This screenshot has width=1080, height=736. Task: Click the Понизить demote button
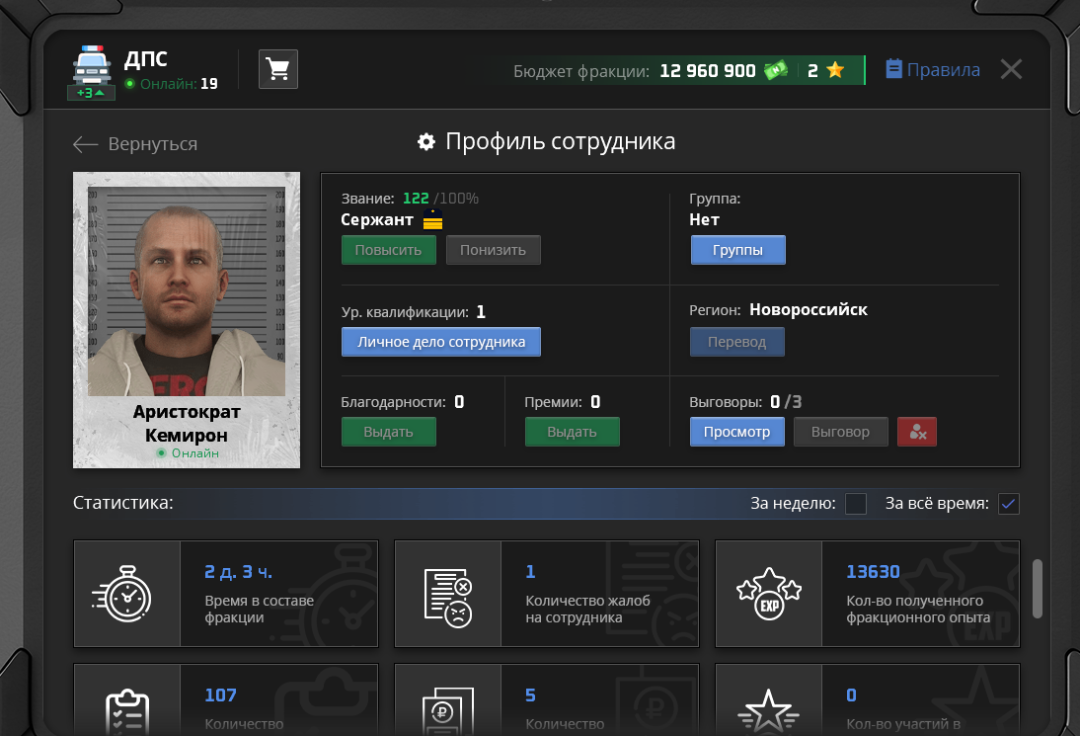click(x=493, y=250)
